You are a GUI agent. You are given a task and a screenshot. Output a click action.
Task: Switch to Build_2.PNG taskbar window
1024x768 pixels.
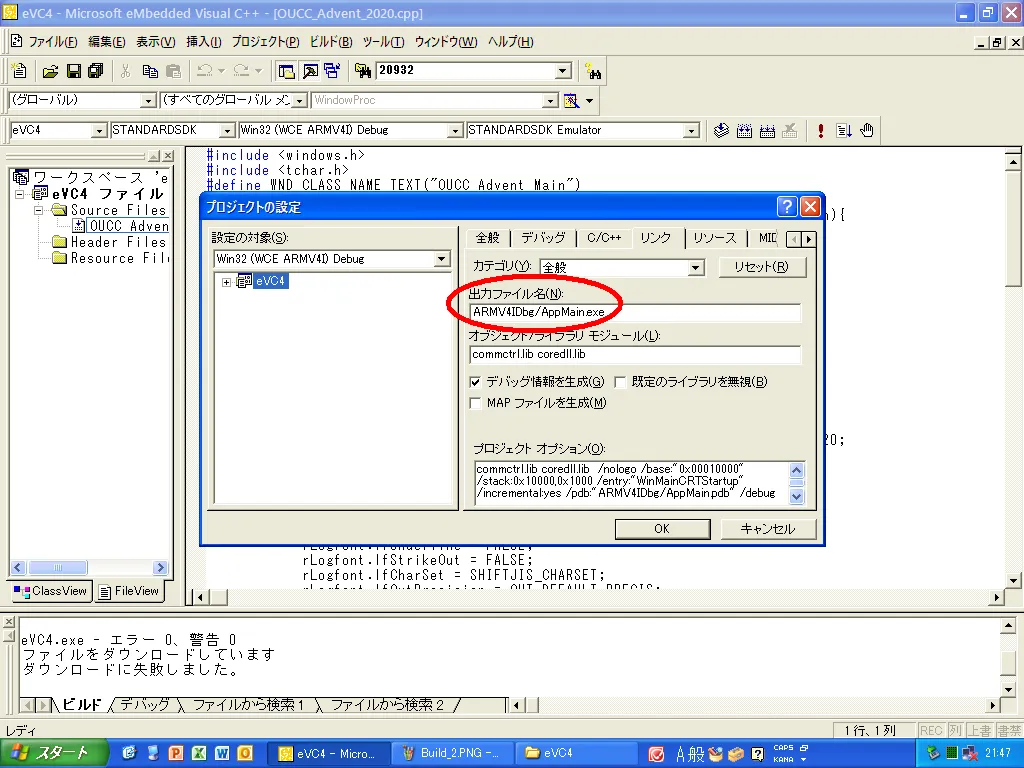[452, 754]
